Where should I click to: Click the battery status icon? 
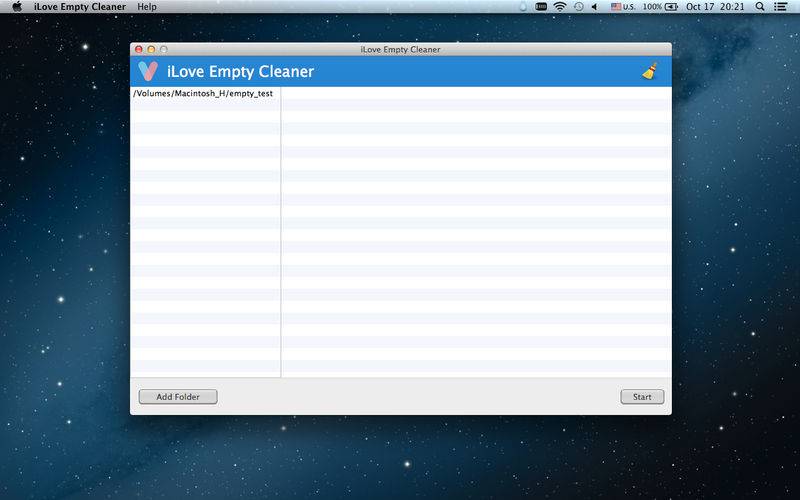(x=671, y=7)
